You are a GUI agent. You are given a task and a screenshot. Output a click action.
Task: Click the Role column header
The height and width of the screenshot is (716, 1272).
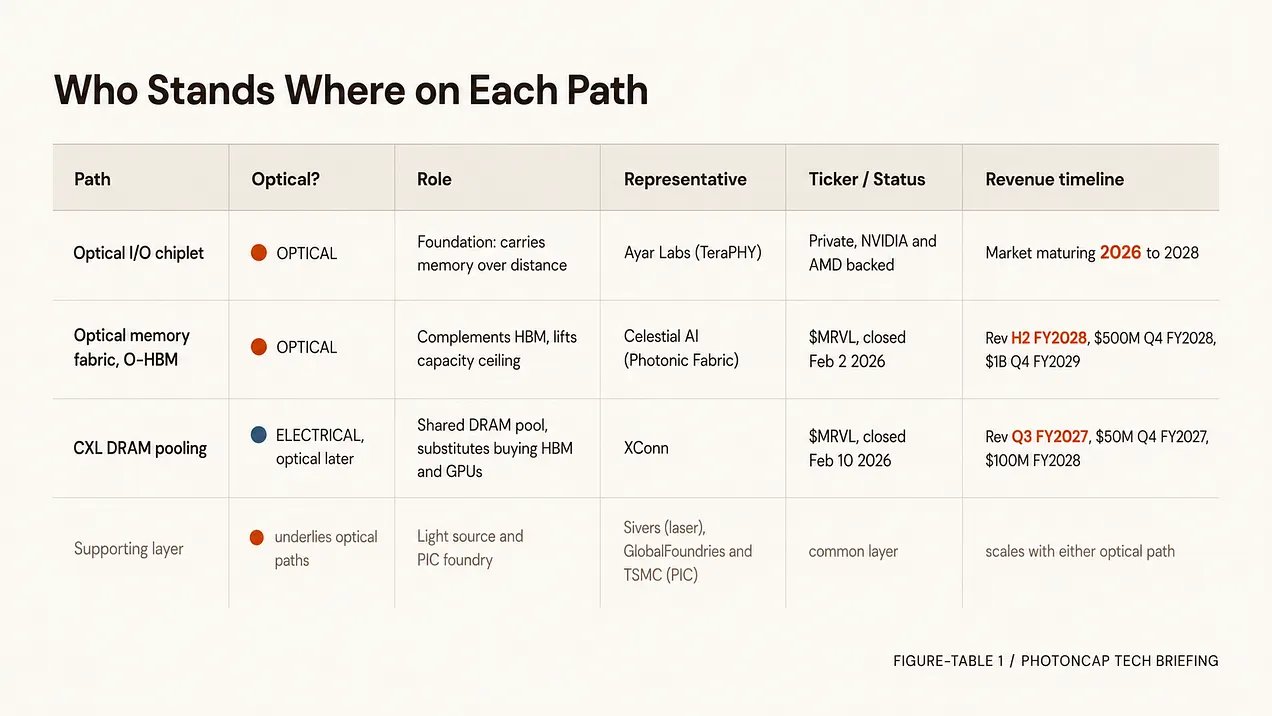434,180
